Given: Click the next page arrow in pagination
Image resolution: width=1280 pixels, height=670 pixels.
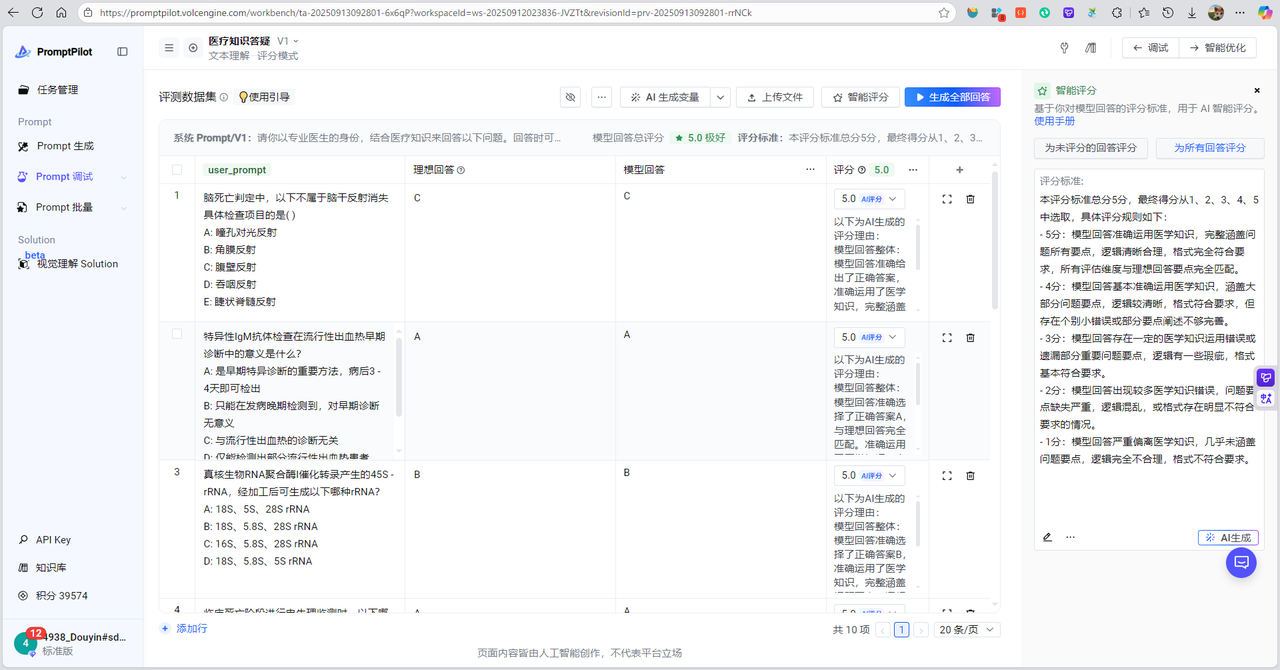Looking at the screenshot, I should (921, 630).
